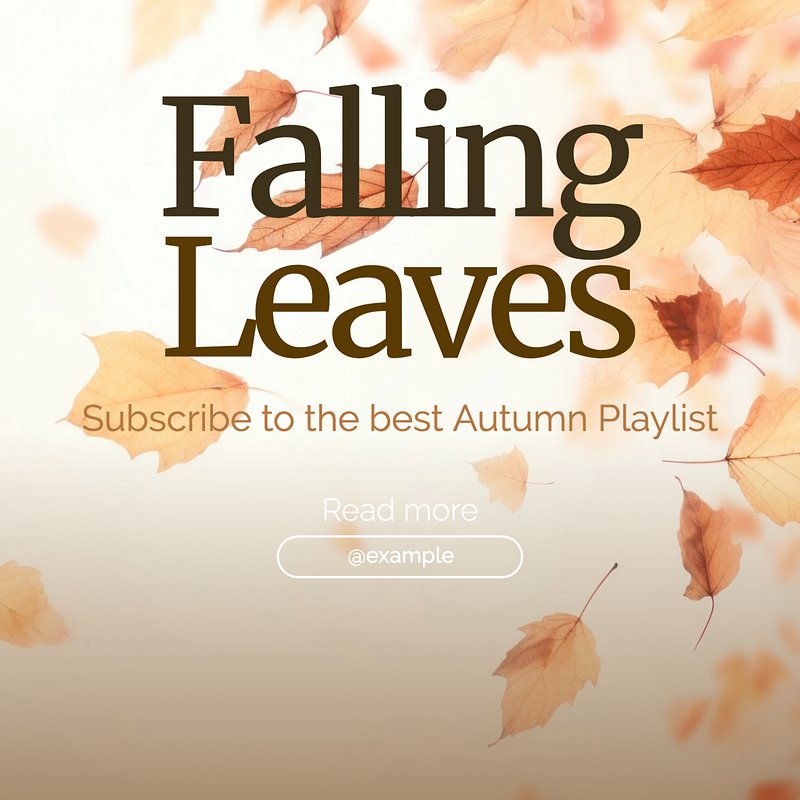
Task: Click the word Playlist in the subtitle
Action: 659,420
